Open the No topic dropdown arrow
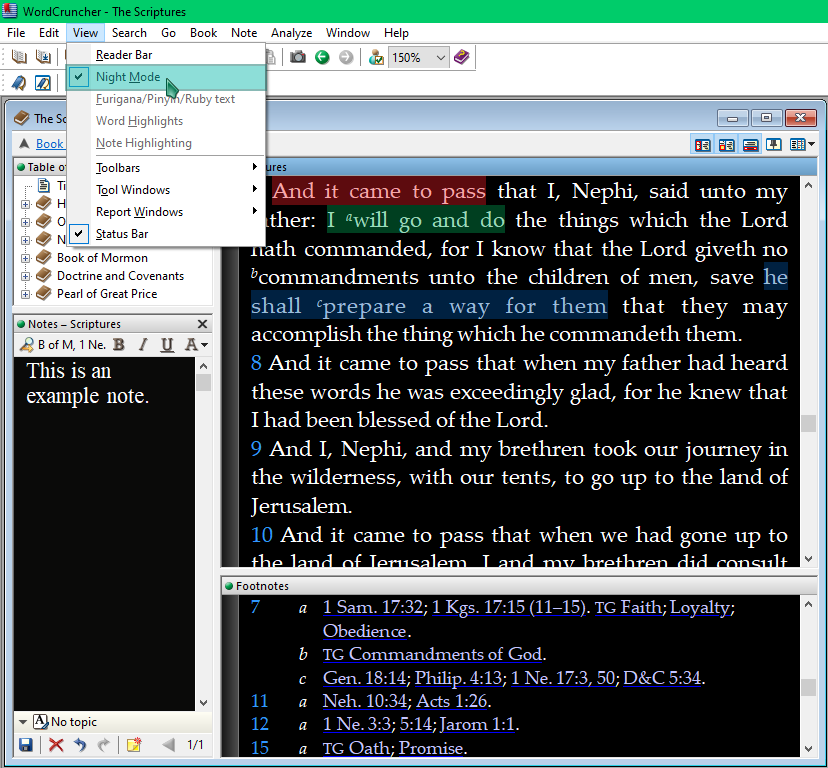 (23, 722)
